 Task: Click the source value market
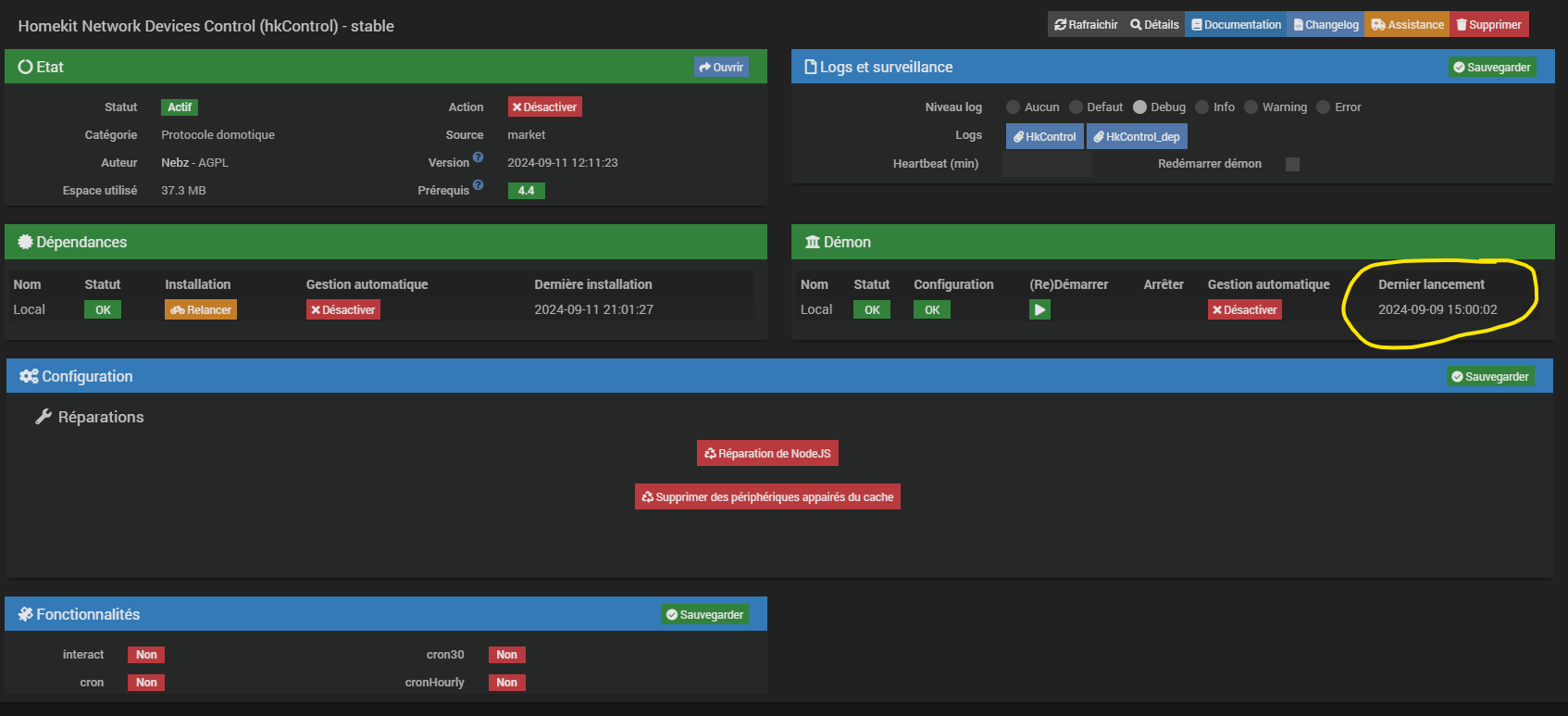pyautogui.click(x=526, y=135)
